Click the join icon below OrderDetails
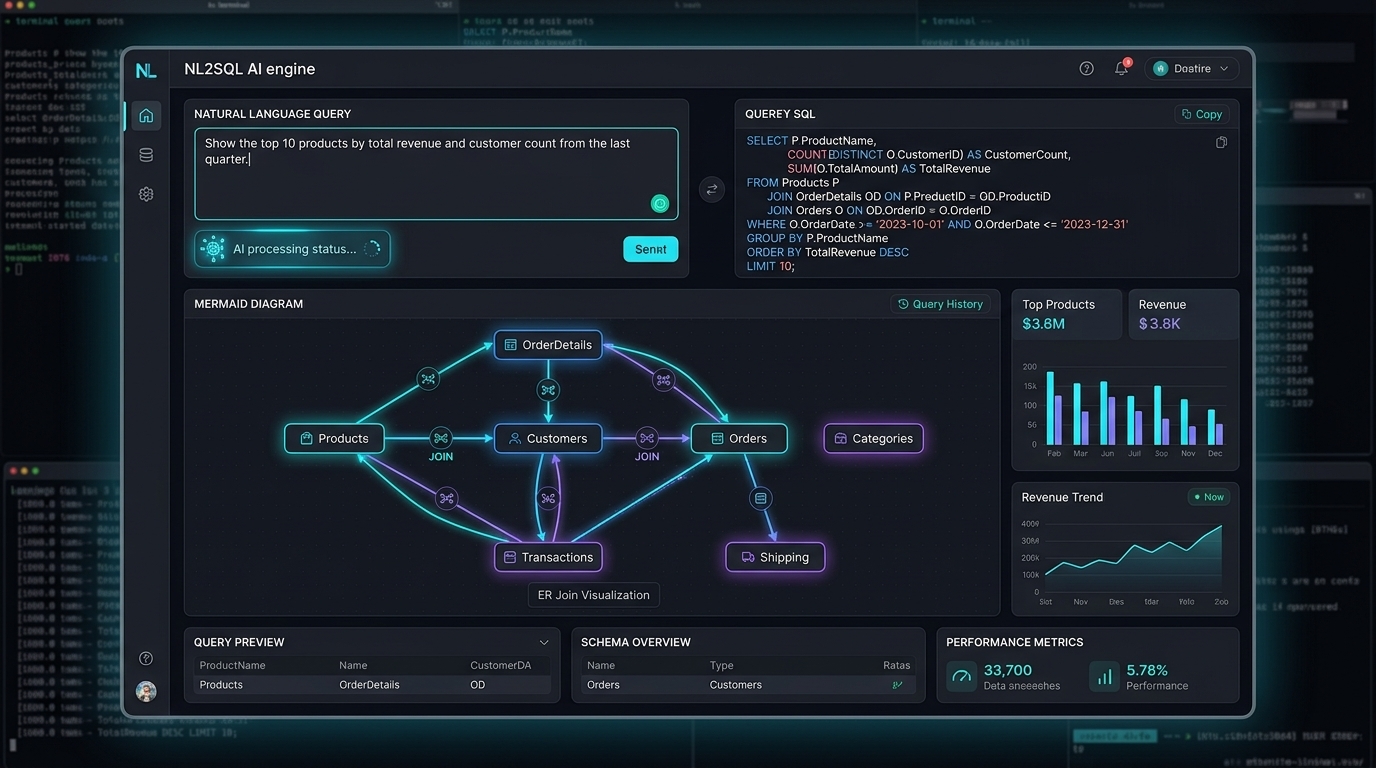Image resolution: width=1376 pixels, height=768 pixels. [x=547, y=390]
